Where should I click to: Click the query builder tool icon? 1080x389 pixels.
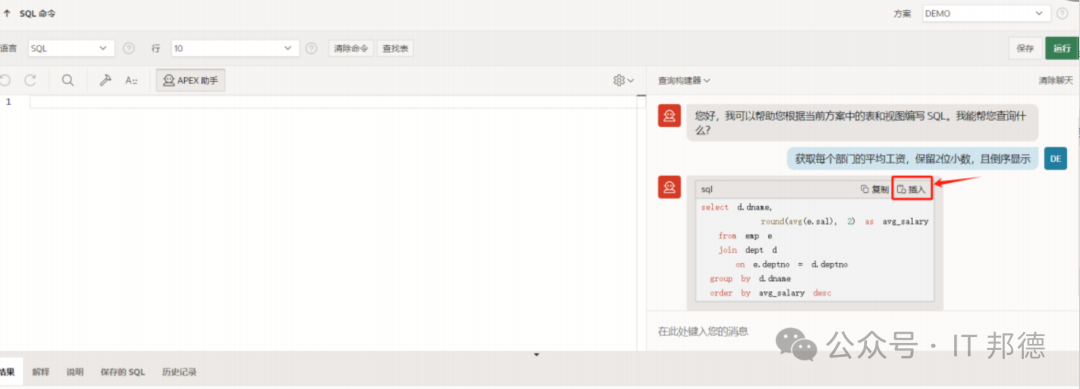pos(105,81)
